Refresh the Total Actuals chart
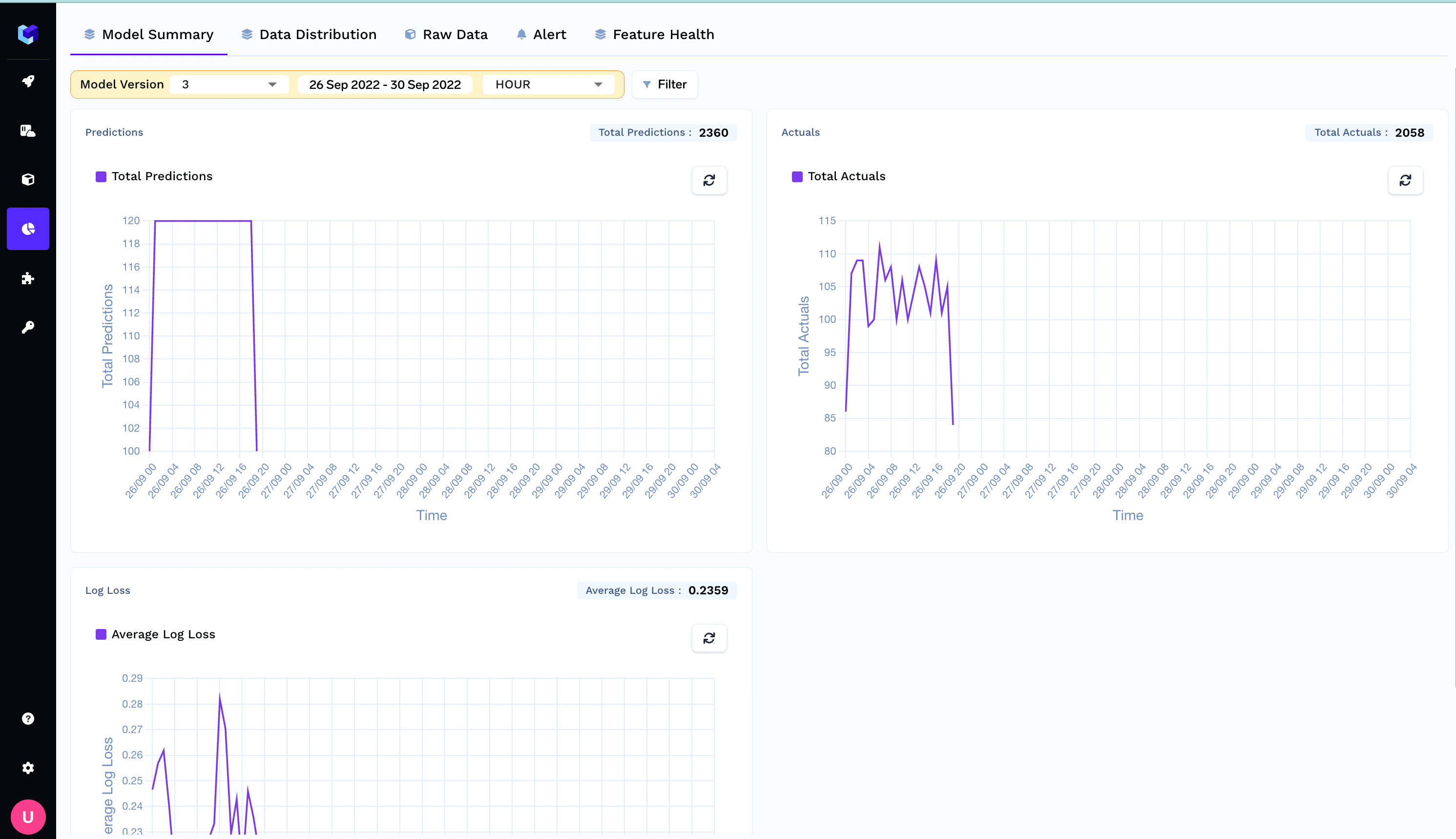 (1405, 180)
